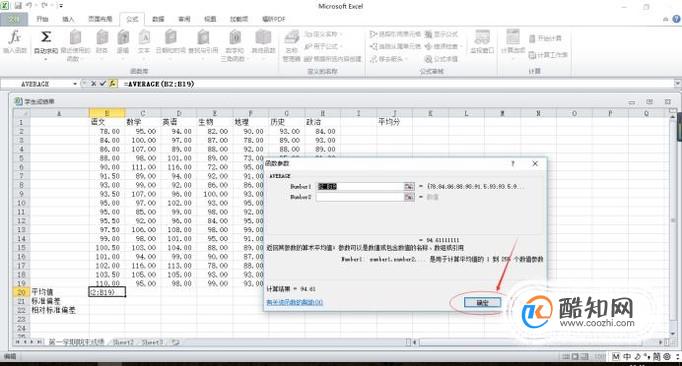Image resolution: width=682 pixels, height=366 pixels.
Task: Collapse dialog via Number1 range selector icon
Action: [x=409, y=186]
